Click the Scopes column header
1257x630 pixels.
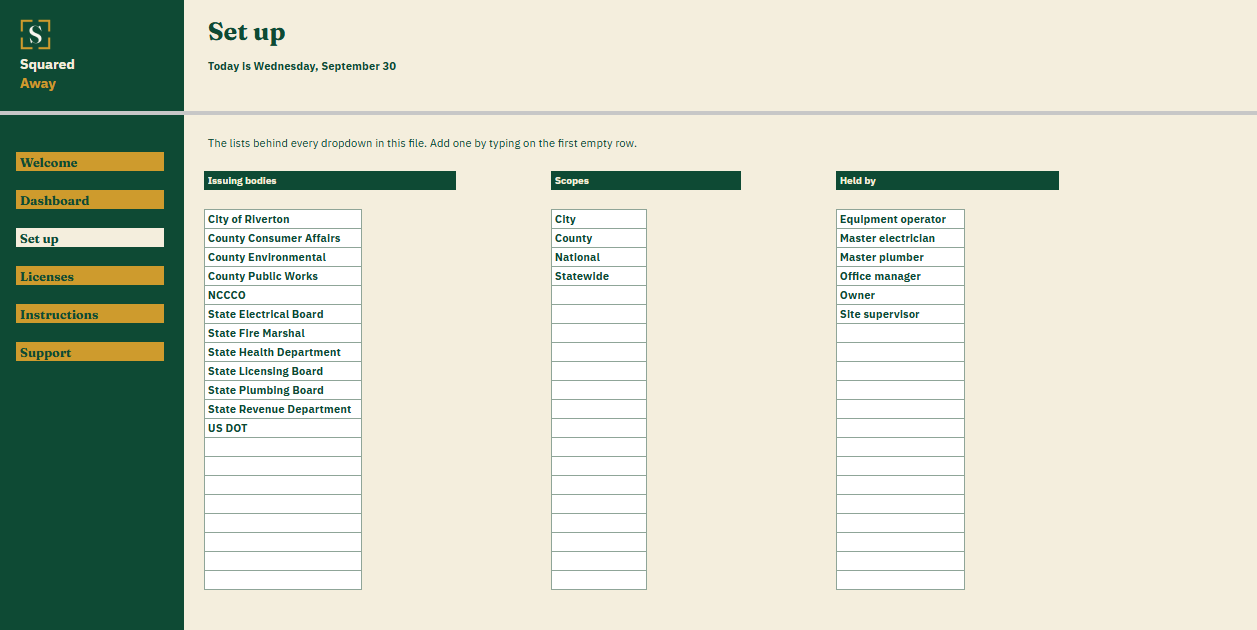(x=646, y=180)
